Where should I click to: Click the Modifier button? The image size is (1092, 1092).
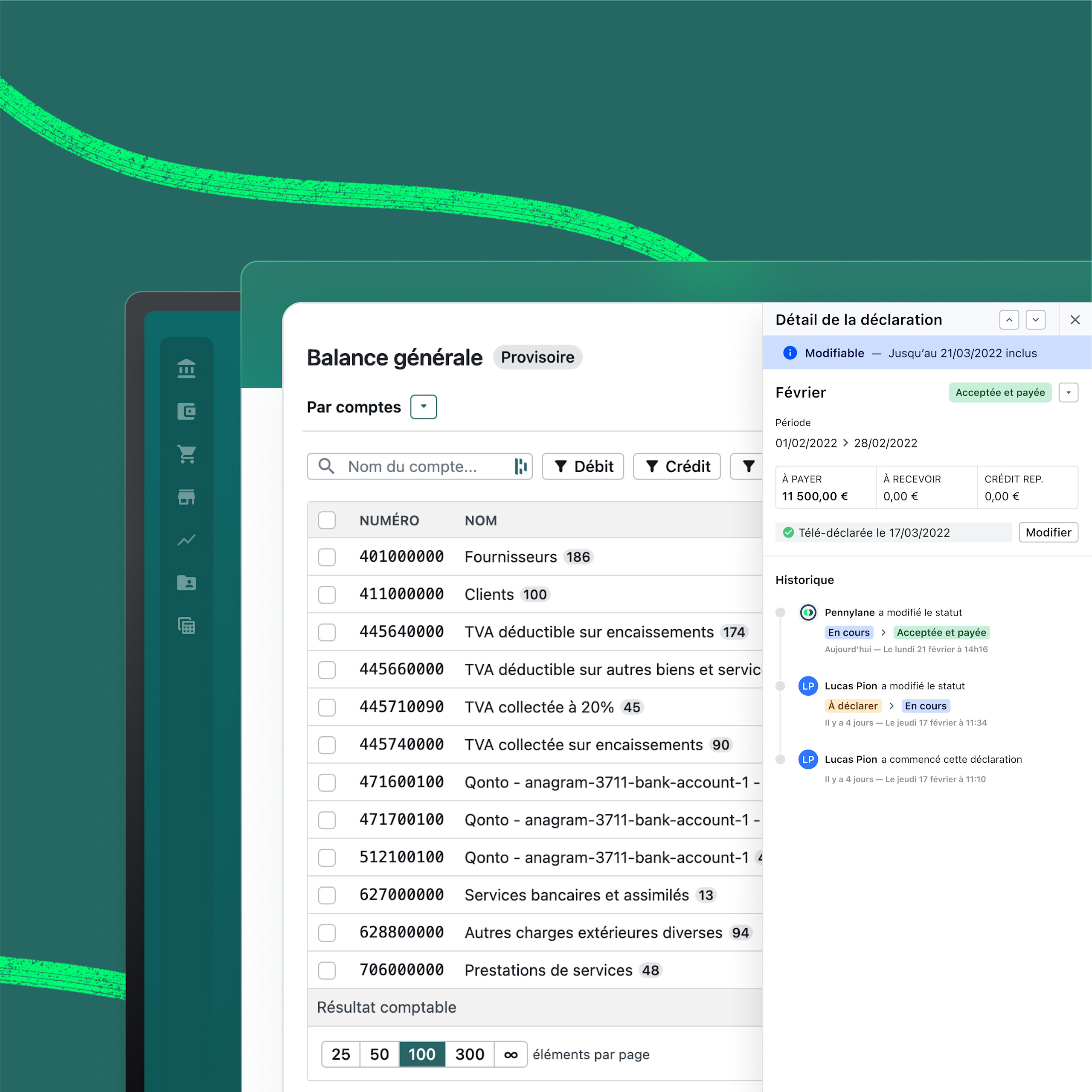[1048, 532]
